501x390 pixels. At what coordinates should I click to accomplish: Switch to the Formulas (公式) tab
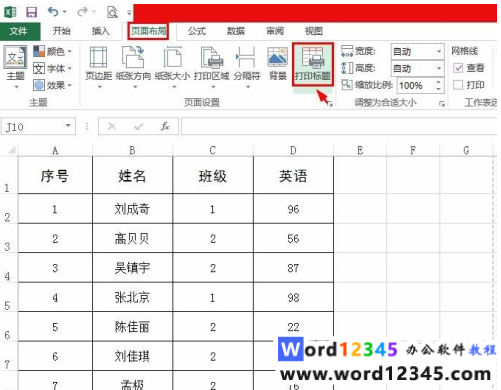(197, 31)
